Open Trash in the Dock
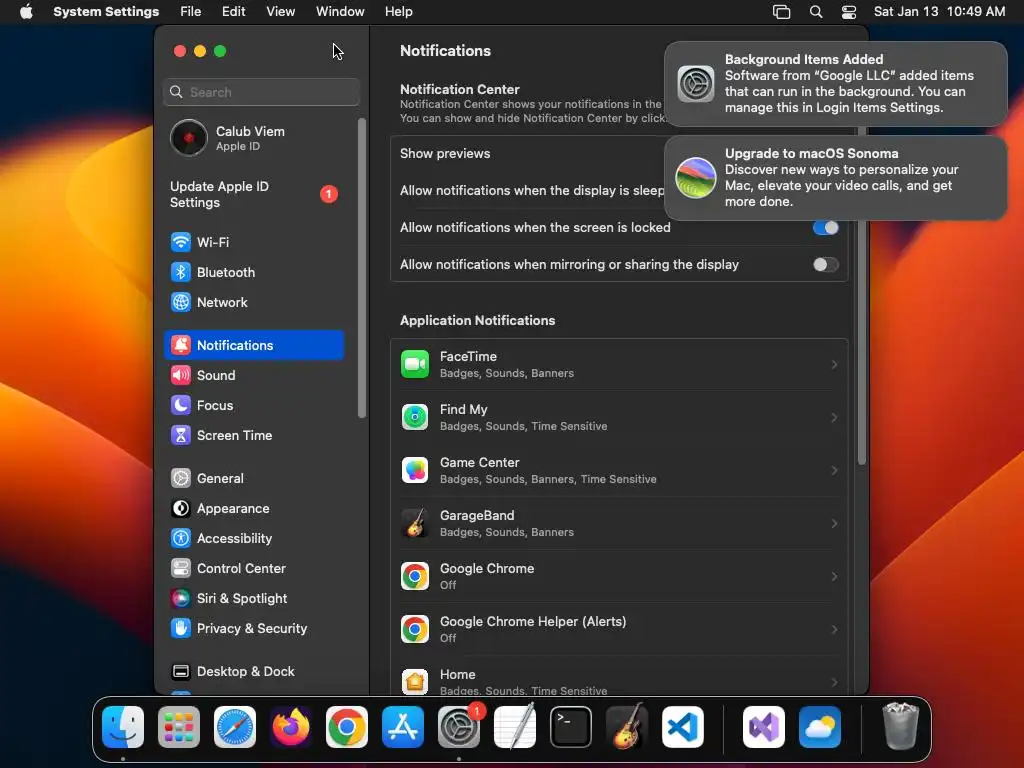The image size is (1024, 768). coord(901,727)
